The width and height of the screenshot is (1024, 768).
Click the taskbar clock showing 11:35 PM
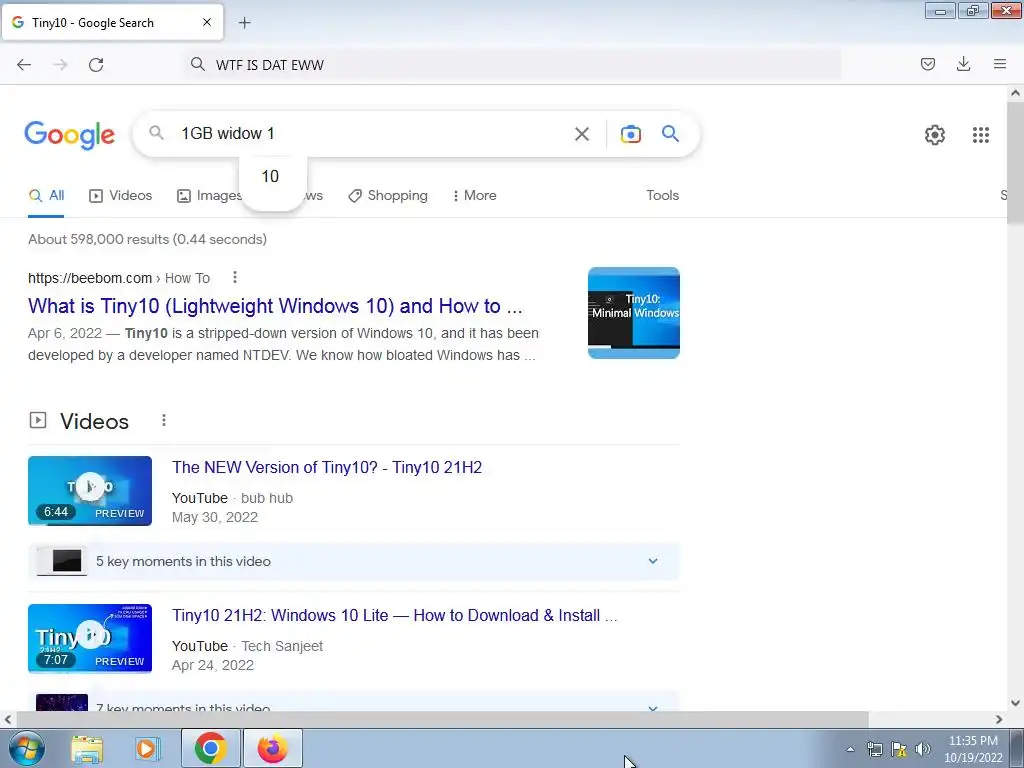click(973, 749)
